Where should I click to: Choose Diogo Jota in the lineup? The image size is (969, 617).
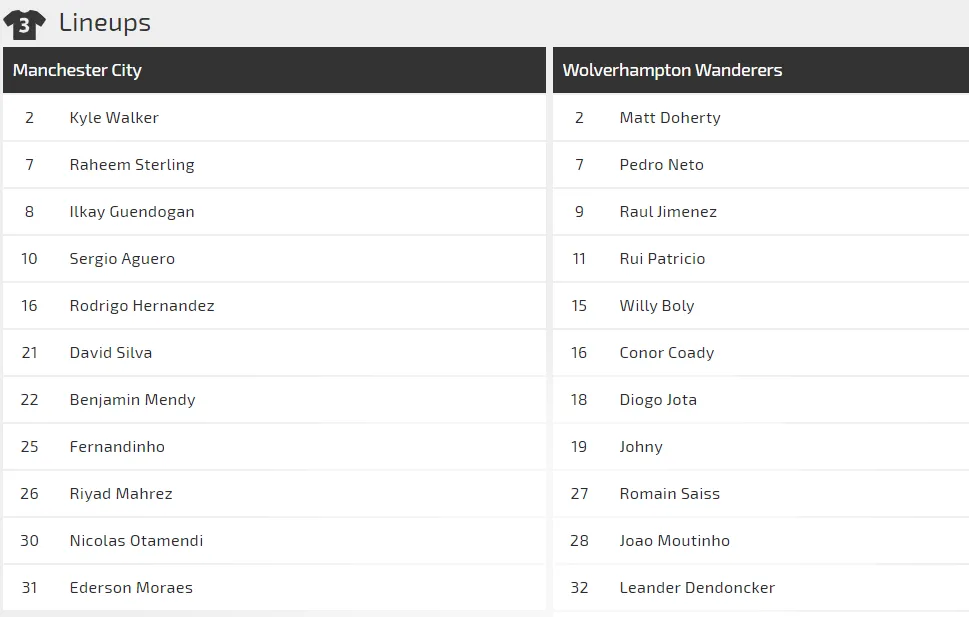(658, 400)
